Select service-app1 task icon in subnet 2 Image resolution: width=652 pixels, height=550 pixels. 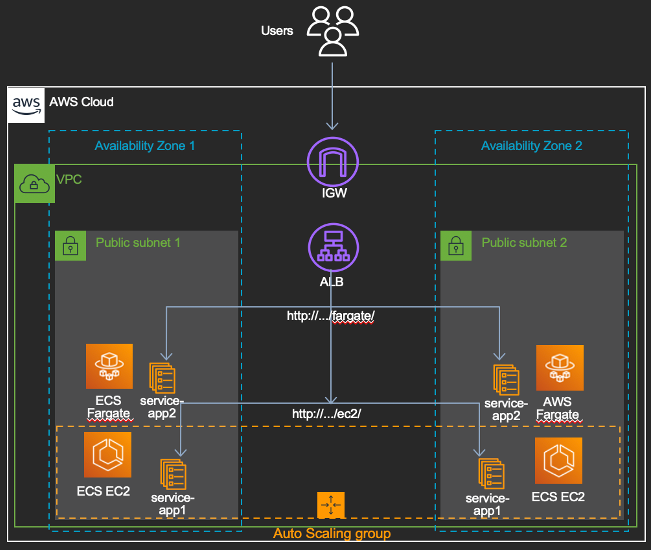coord(491,474)
